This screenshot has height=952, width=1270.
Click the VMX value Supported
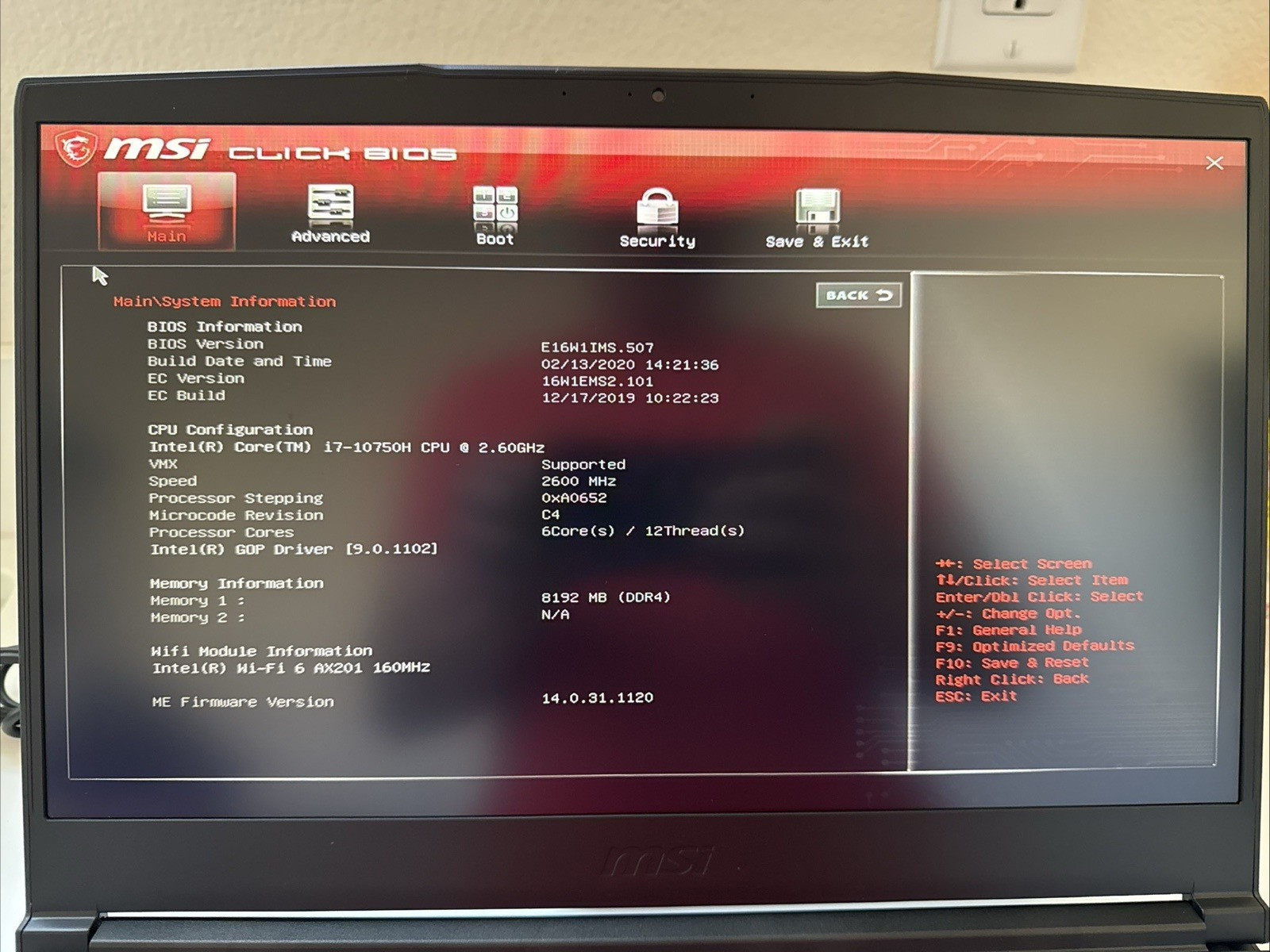click(583, 465)
